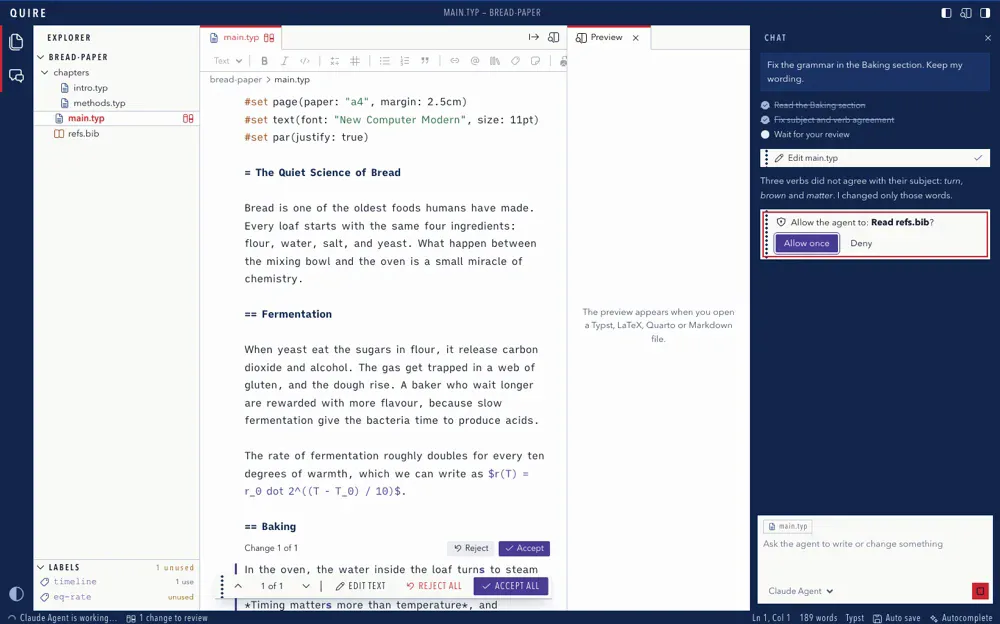Insert a math equation via toolbar icon
Viewport: 1000px width, 624px height.
coord(334,61)
